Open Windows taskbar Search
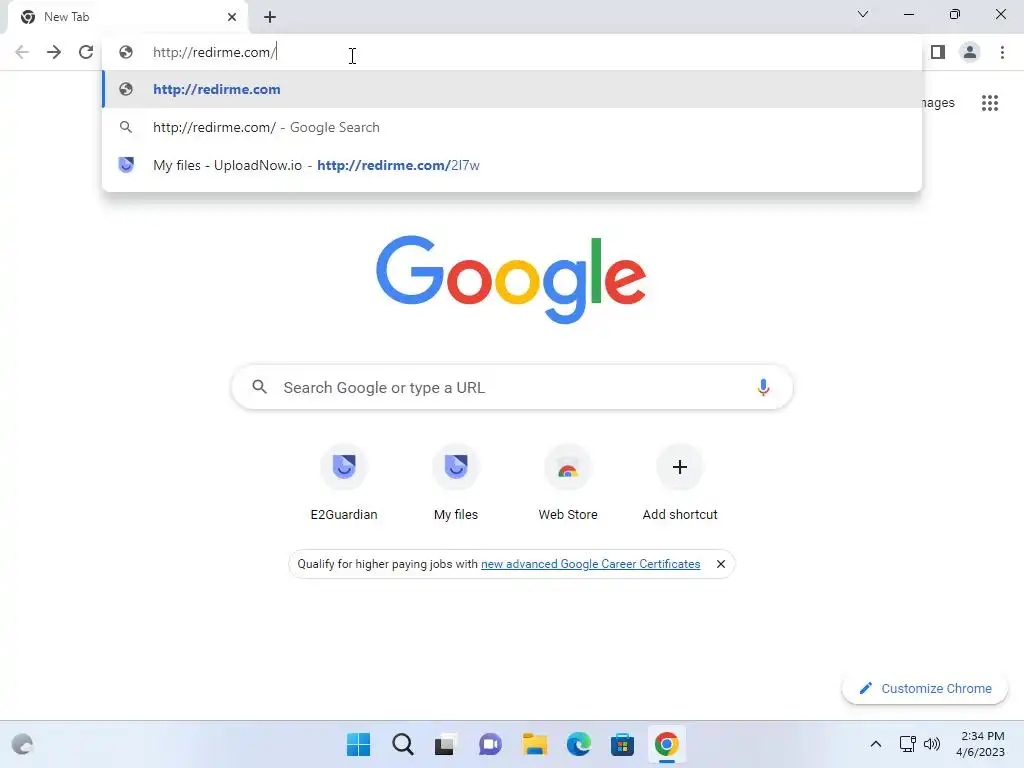 pos(403,744)
